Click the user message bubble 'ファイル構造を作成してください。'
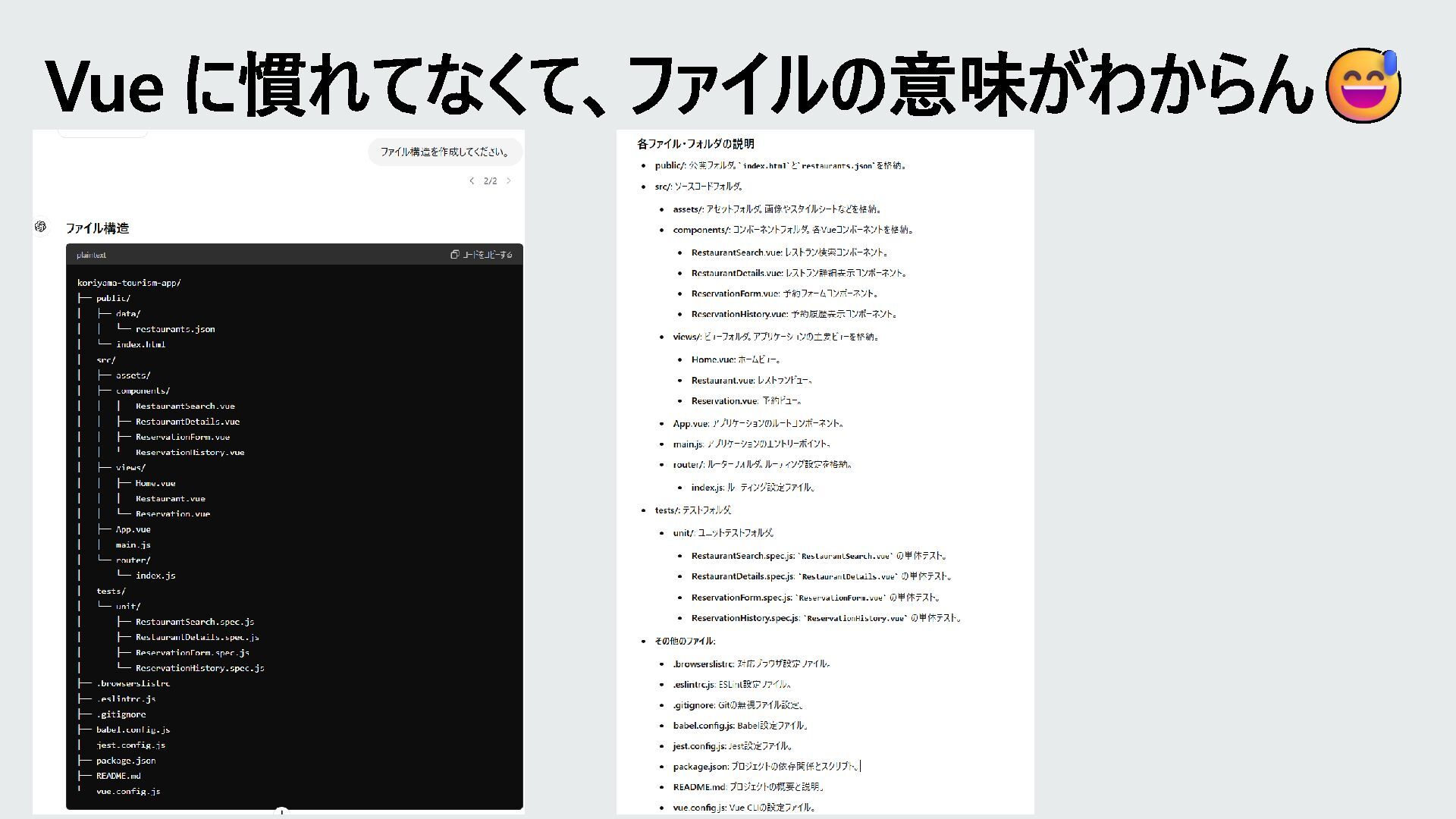The image size is (1456, 819). click(x=445, y=152)
